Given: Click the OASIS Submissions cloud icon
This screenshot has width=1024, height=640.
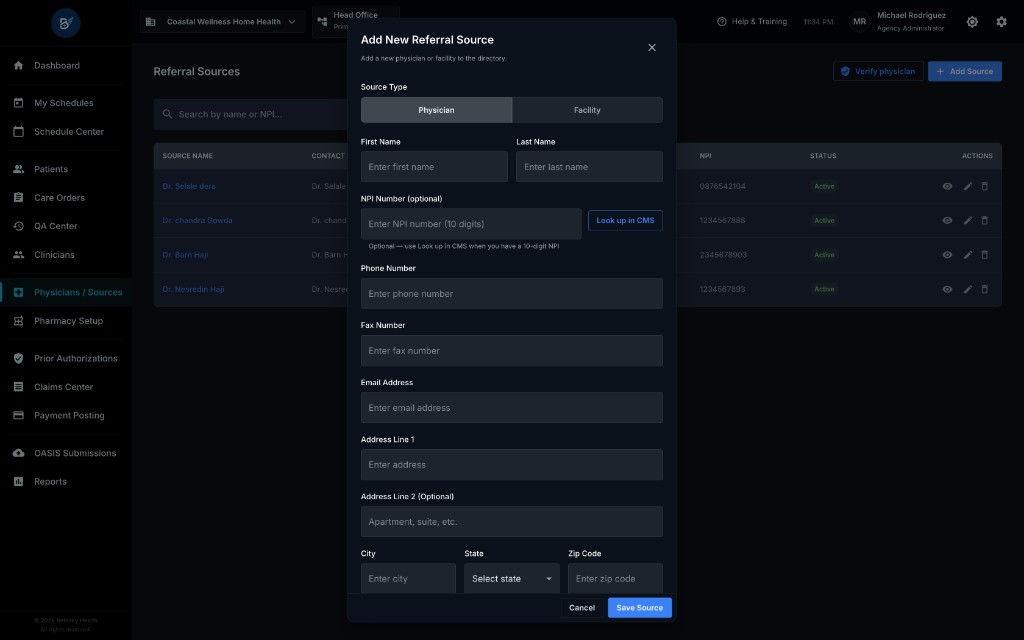Looking at the screenshot, I should [x=18, y=453].
